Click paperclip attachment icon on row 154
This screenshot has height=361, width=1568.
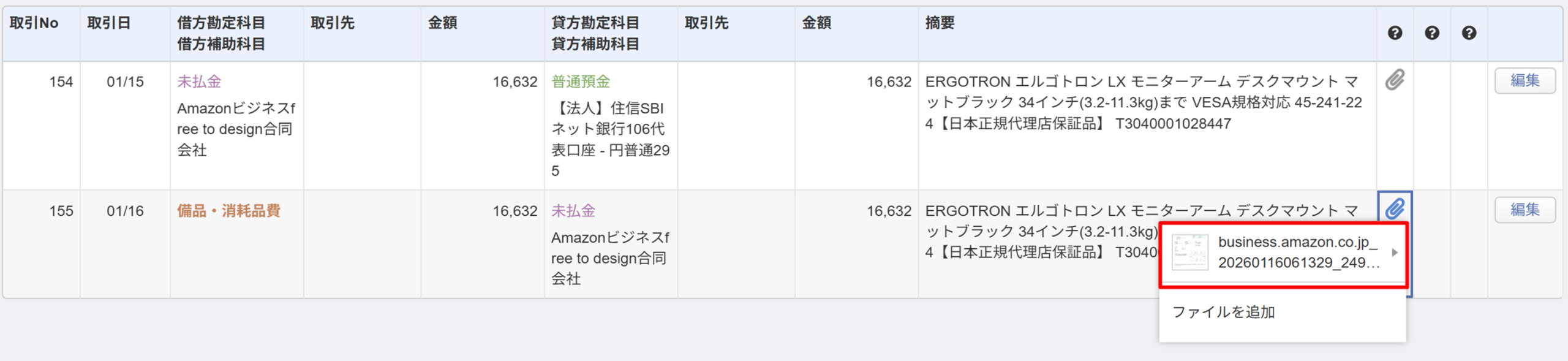click(1395, 80)
